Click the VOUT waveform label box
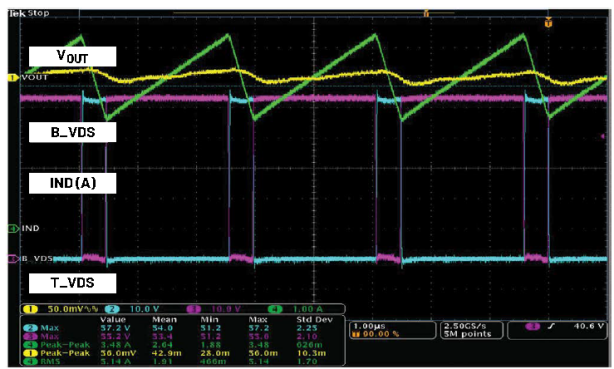The image size is (614, 369). pos(72,56)
